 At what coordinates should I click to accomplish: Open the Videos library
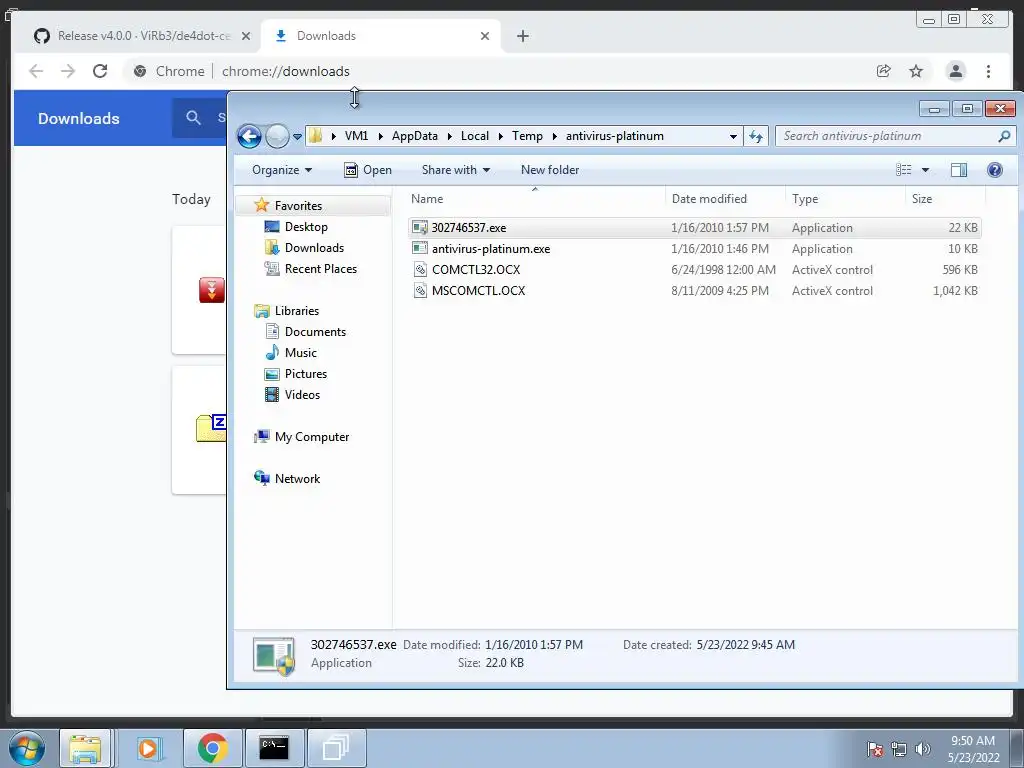(302, 394)
